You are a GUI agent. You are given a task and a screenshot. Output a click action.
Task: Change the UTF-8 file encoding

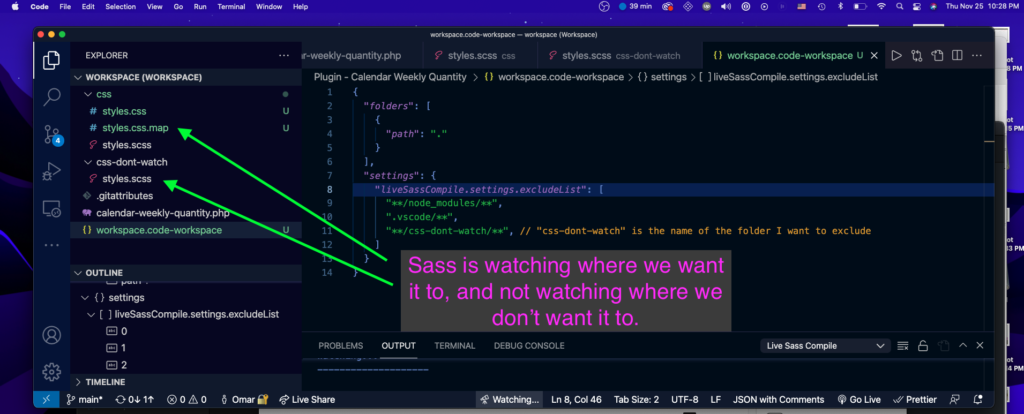pyautogui.click(x=684, y=400)
